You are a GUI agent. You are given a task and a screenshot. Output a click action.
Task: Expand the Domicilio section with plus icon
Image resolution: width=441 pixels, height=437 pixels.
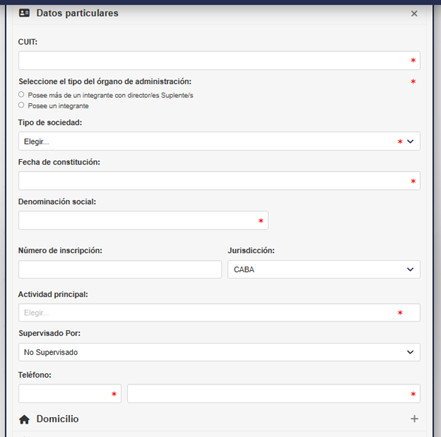click(x=414, y=419)
